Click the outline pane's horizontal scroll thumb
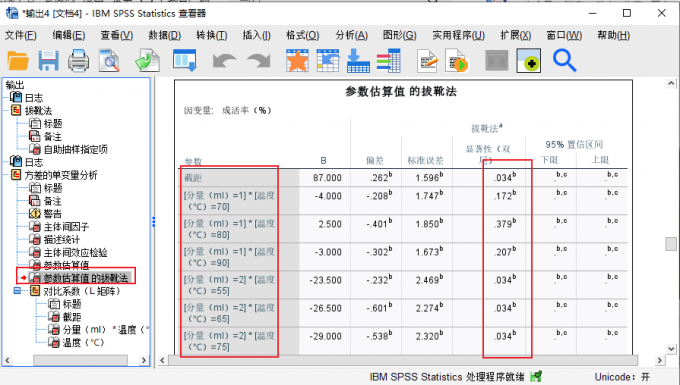The height and width of the screenshot is (385, 680). (80, 360)
